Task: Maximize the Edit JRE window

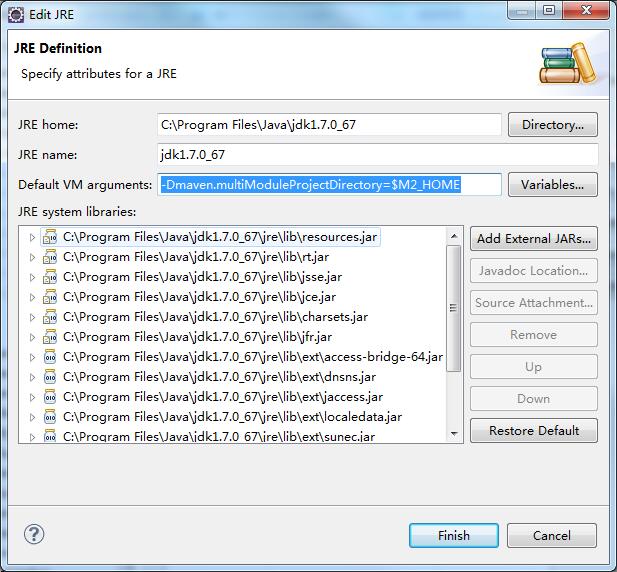Action: click(x=549, y=10)
